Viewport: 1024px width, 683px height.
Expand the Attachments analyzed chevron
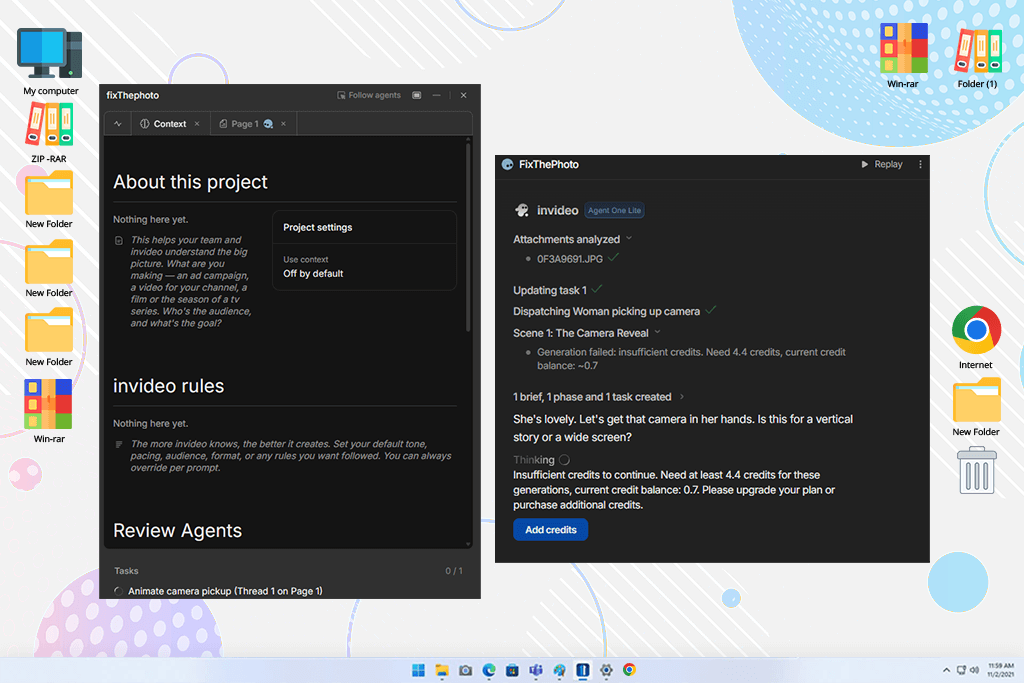(629, 239)
